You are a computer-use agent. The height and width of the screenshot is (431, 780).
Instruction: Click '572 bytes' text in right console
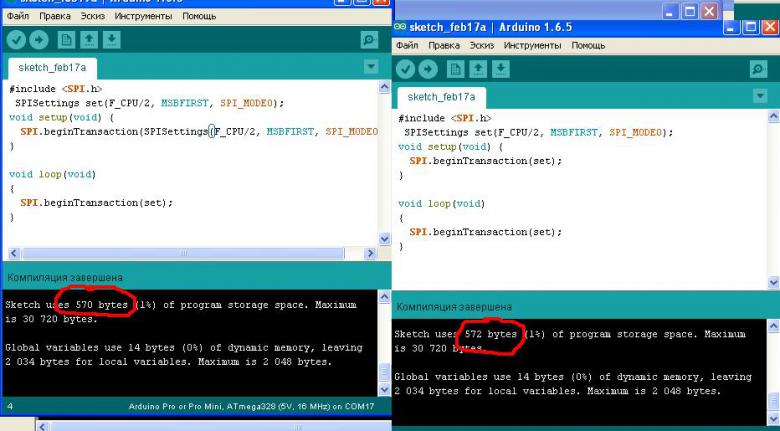tap(490, 334)
